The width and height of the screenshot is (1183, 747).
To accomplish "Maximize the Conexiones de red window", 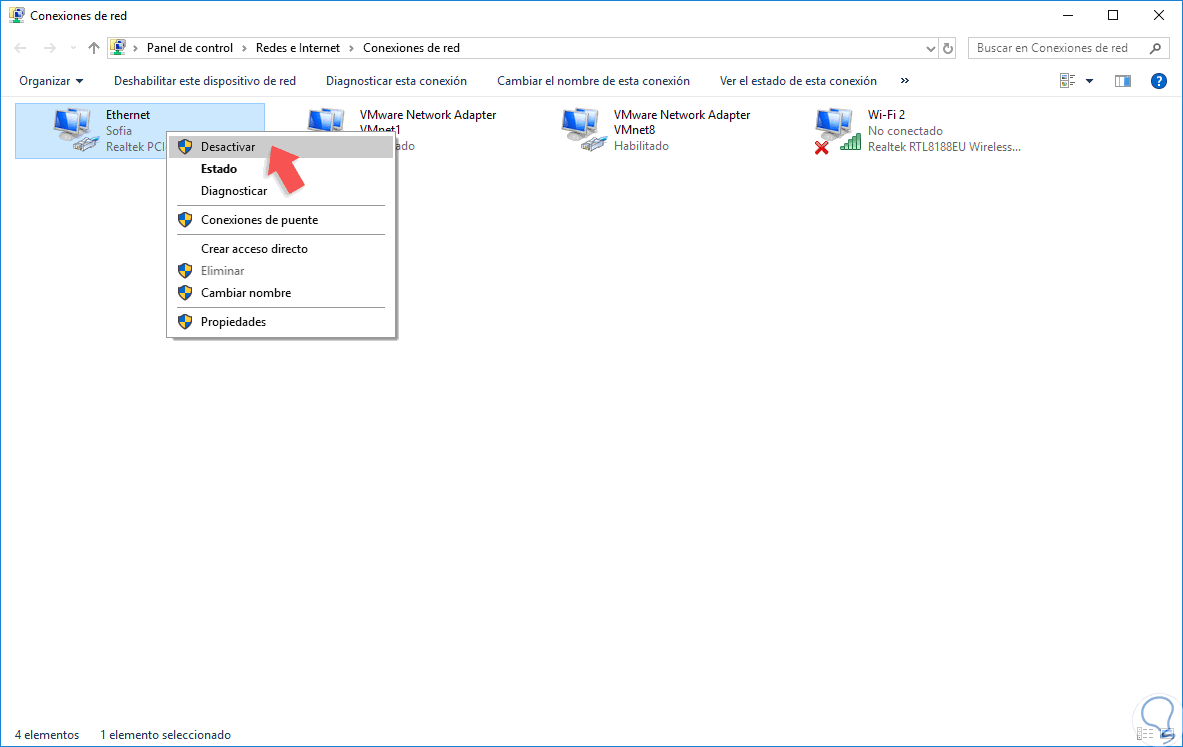I will tap(1113, 15).
